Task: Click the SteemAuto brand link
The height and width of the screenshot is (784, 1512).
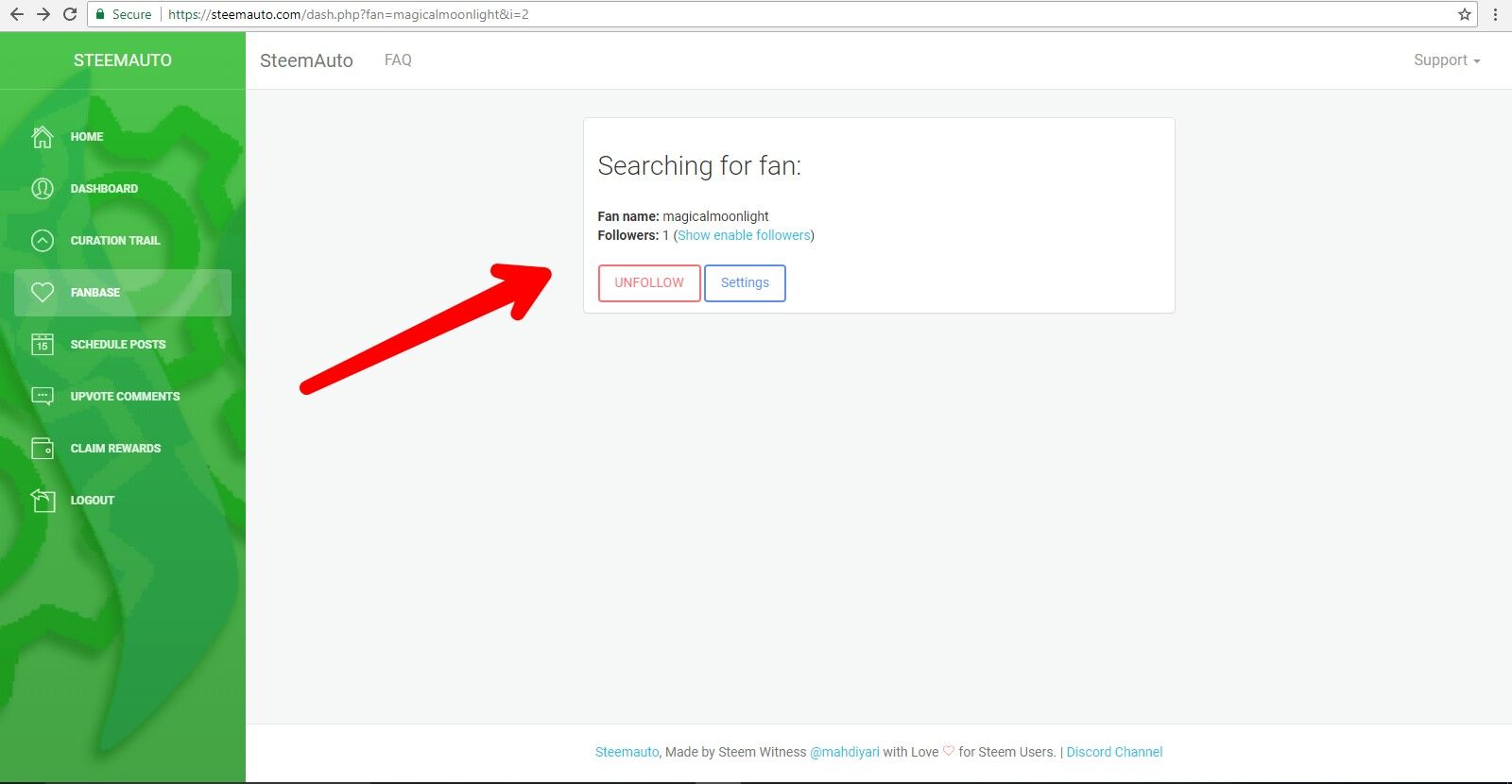Action: pyautogui.click(x=306, y=60)
